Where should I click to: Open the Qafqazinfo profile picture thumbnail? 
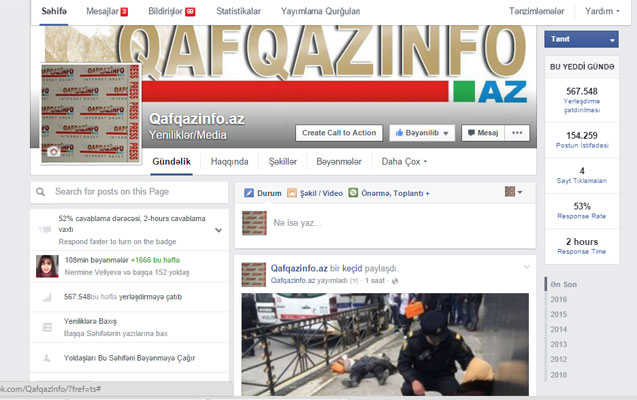pos(91,113)
